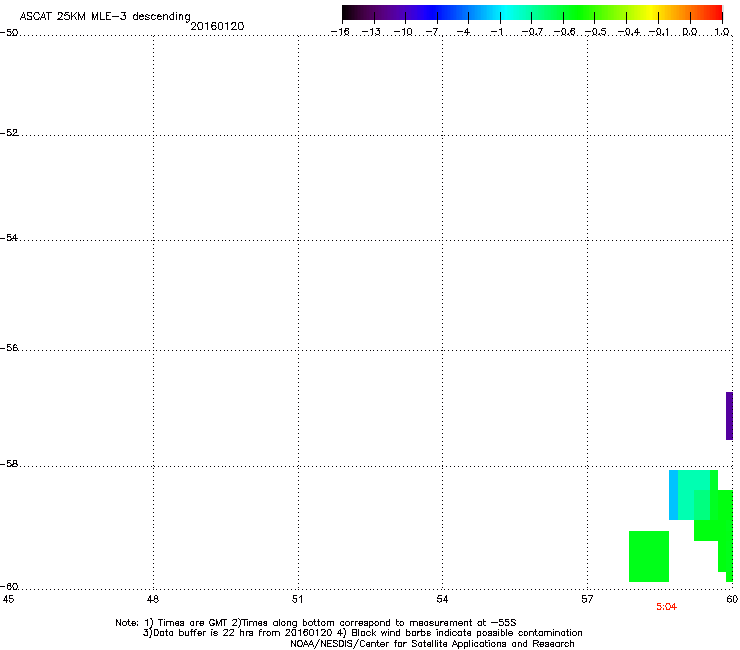Click the purple data strip near longitude 60
This screenshot has height=650, width=740.
point(729,416)
